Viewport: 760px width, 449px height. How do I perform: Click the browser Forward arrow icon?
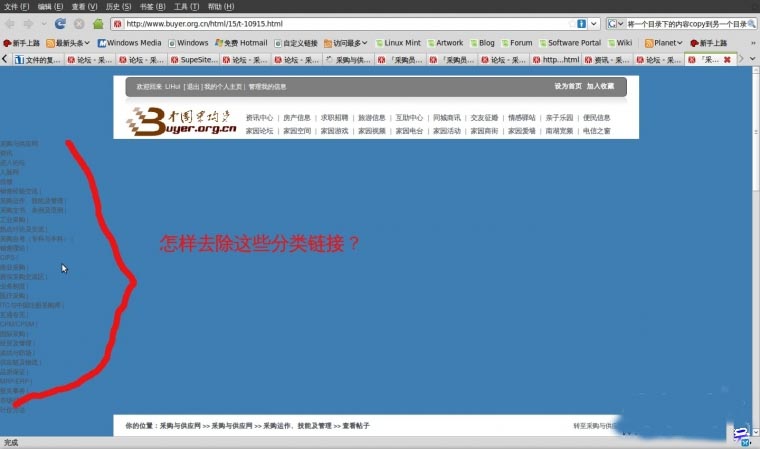coord(28,24)
